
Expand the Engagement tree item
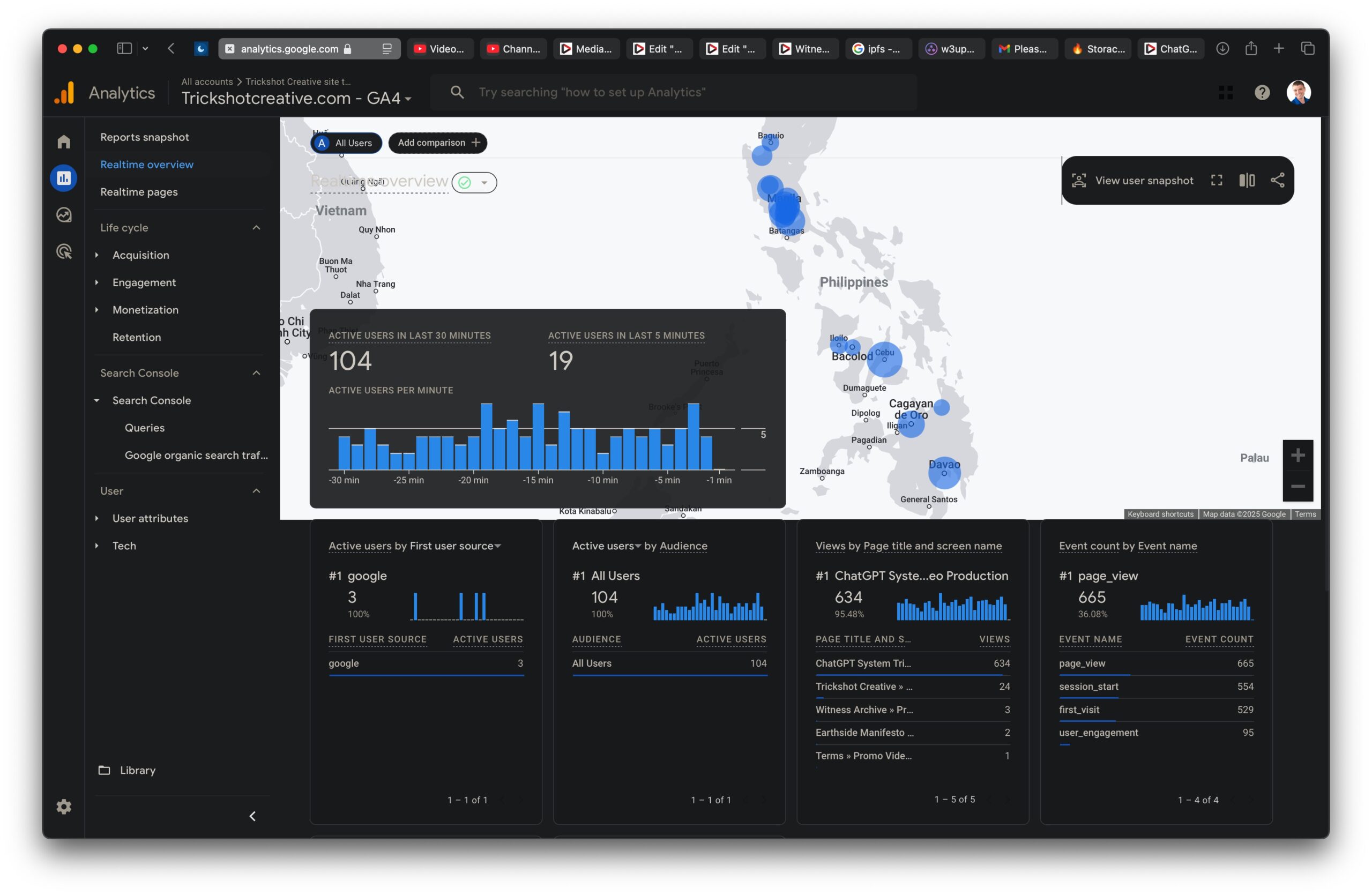(x=96, y=282)
